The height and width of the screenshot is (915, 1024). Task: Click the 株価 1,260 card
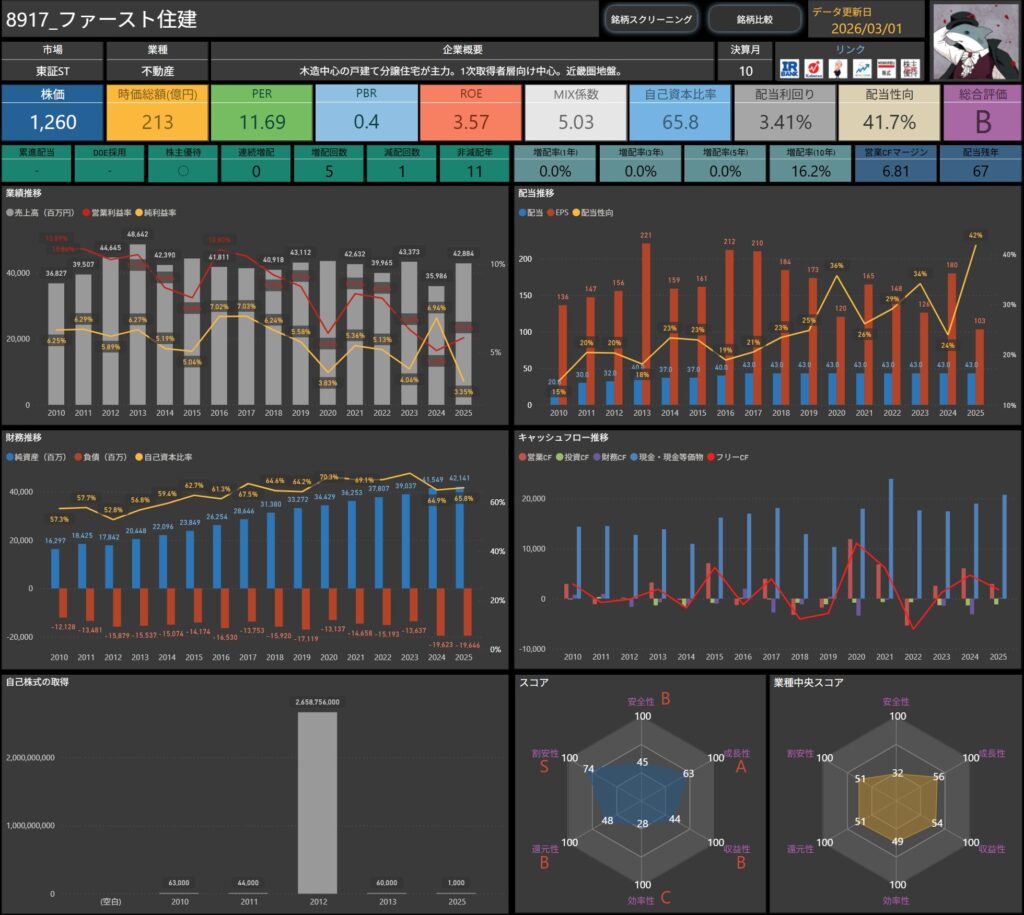point(52,112)
